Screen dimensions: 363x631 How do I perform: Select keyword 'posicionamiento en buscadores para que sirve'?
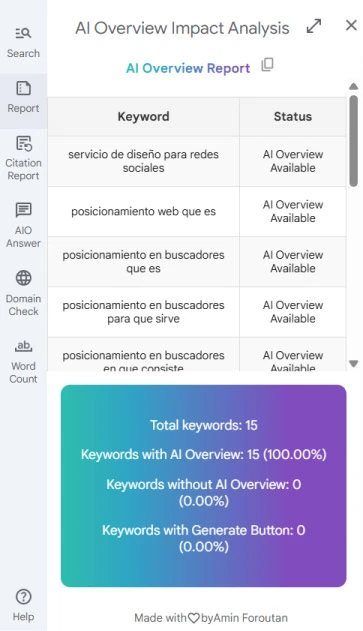coord(143,312)
